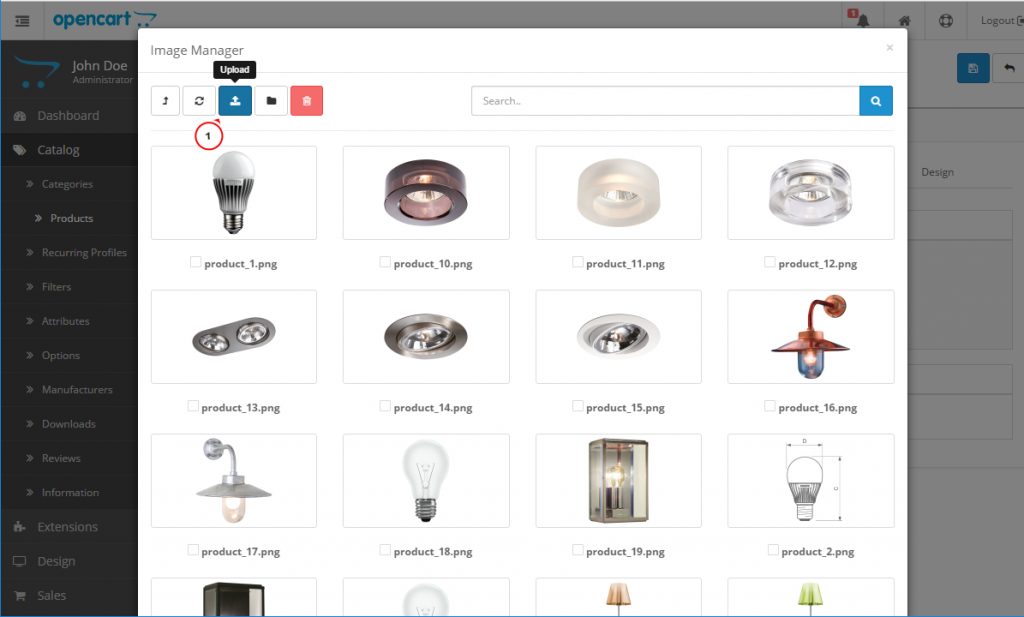Focus the Search input field
Image resolution: width=1024 pixels, height=617 pixels.
click(x=665, y=101)
